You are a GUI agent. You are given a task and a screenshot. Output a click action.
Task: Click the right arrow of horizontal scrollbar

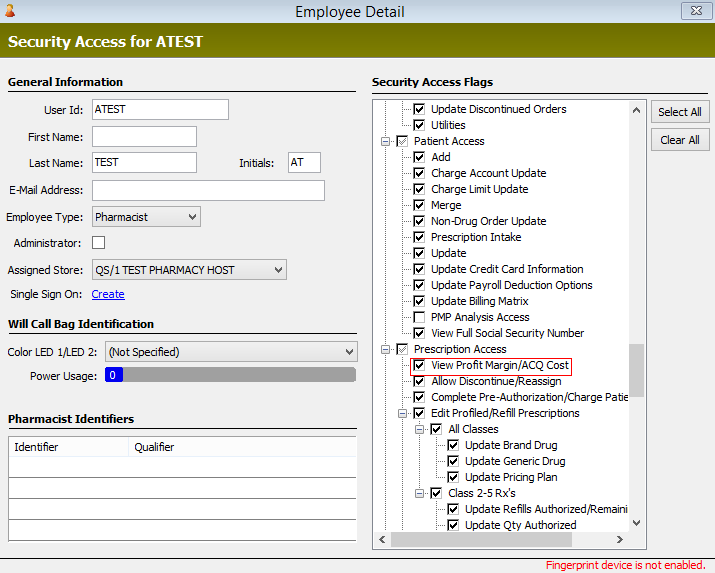619,540
